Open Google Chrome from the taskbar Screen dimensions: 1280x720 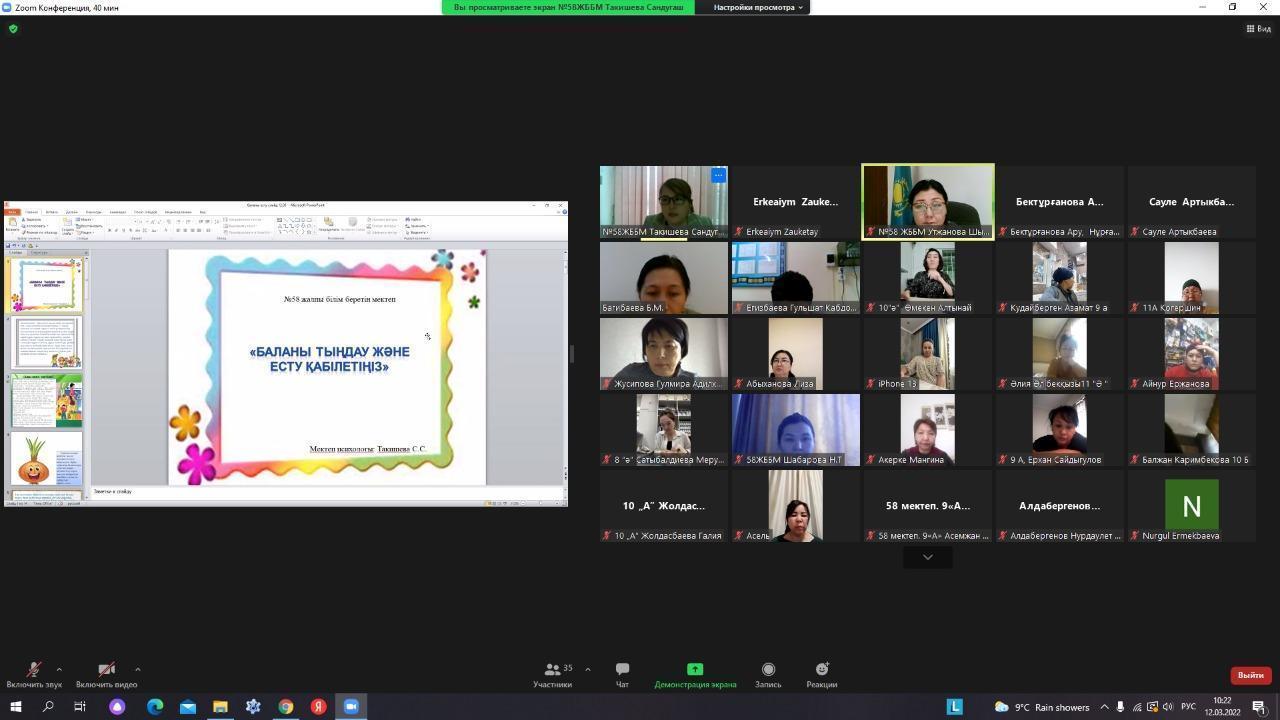click(286, 707)
